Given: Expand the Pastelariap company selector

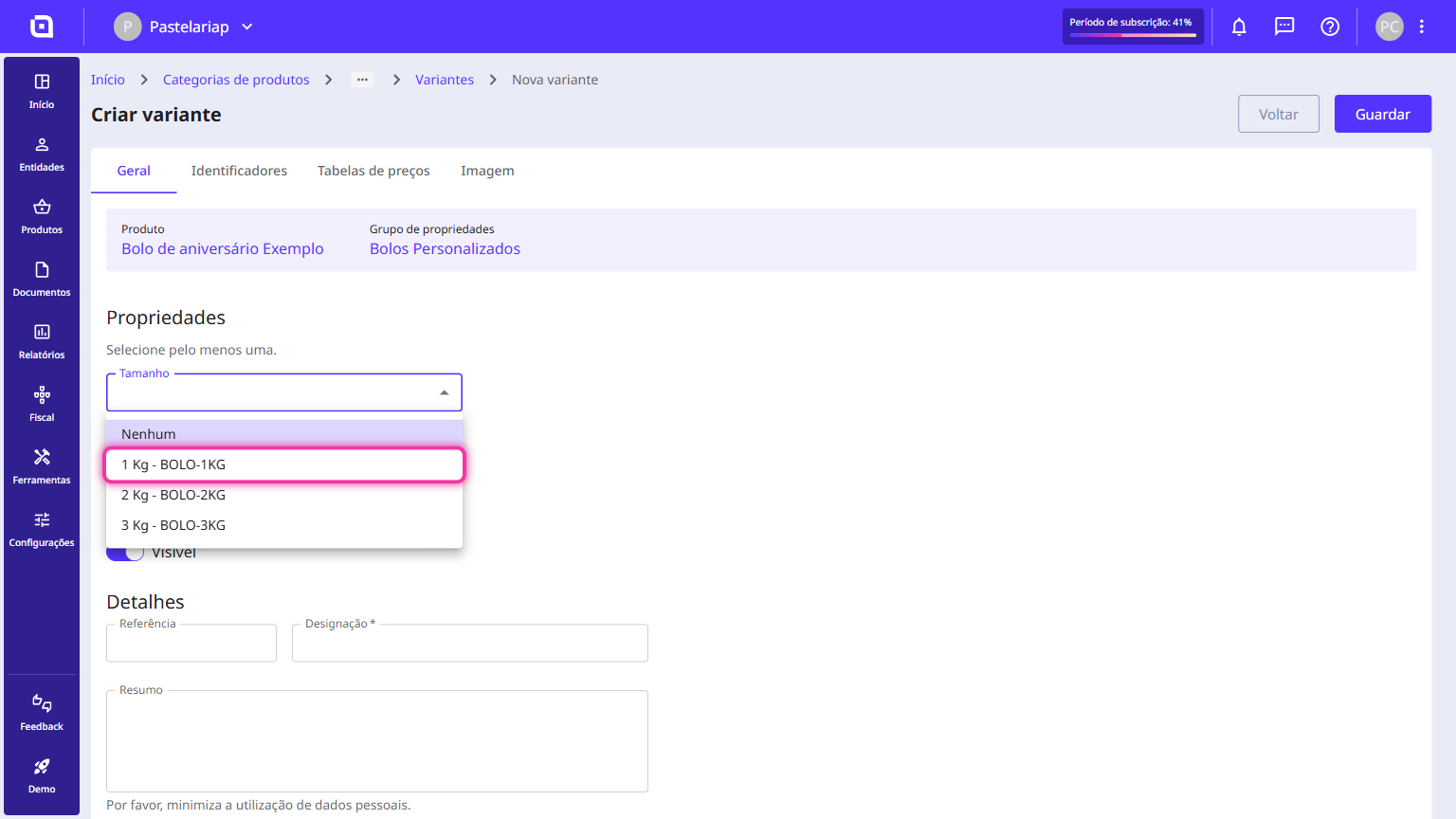Looking at the screenshot, I should click(185, 27).
